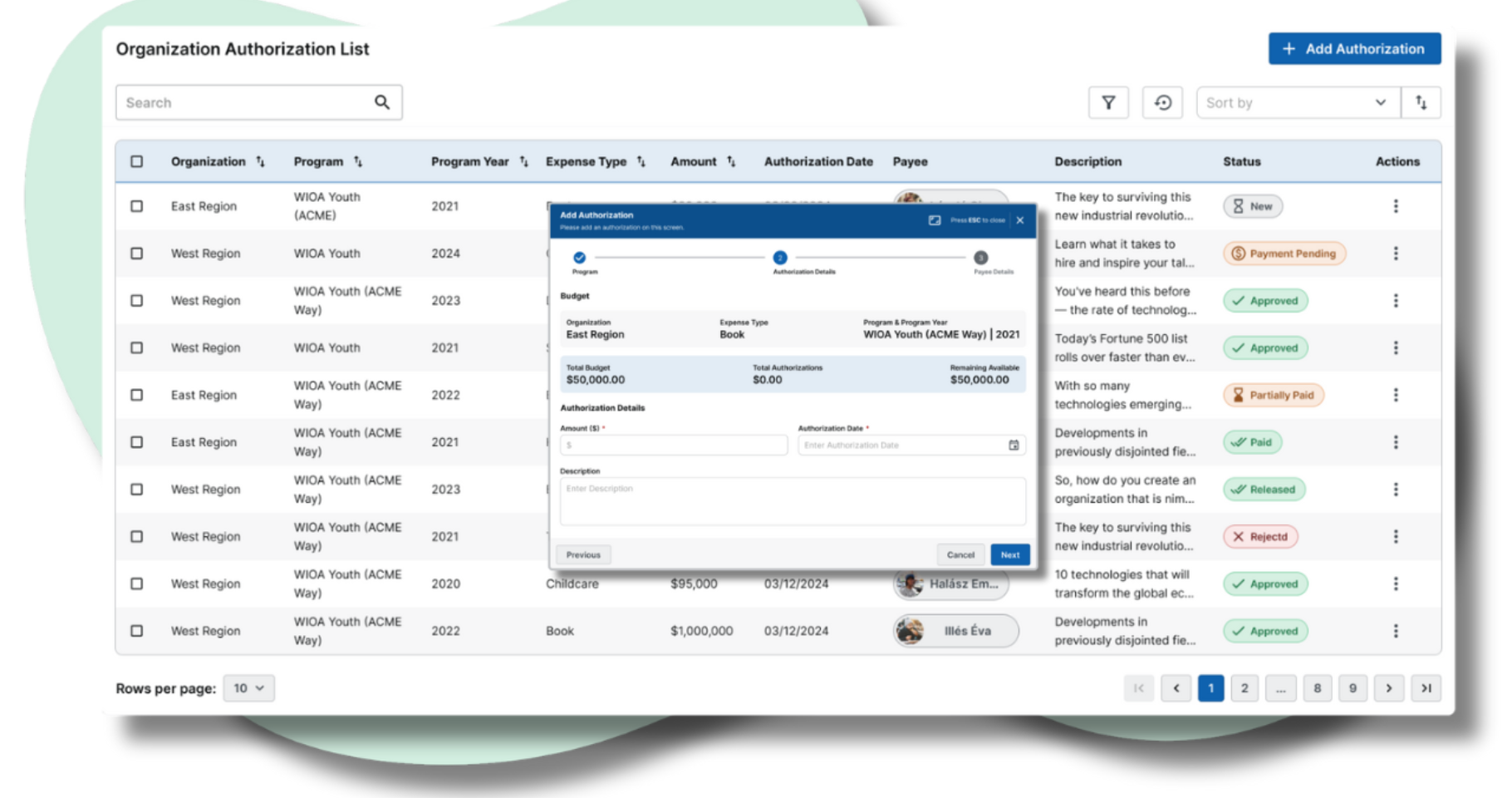Click the Amount ($) input field

coord(674,446)
